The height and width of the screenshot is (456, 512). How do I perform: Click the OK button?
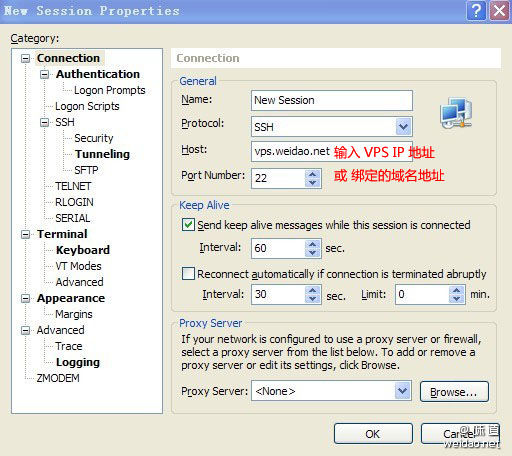(x=373, y=434)
